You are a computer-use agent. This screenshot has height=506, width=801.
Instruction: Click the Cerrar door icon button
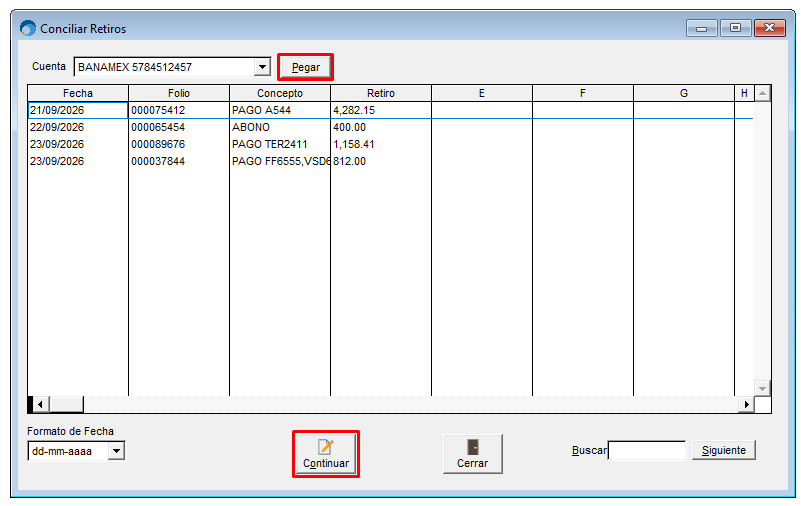473,454
